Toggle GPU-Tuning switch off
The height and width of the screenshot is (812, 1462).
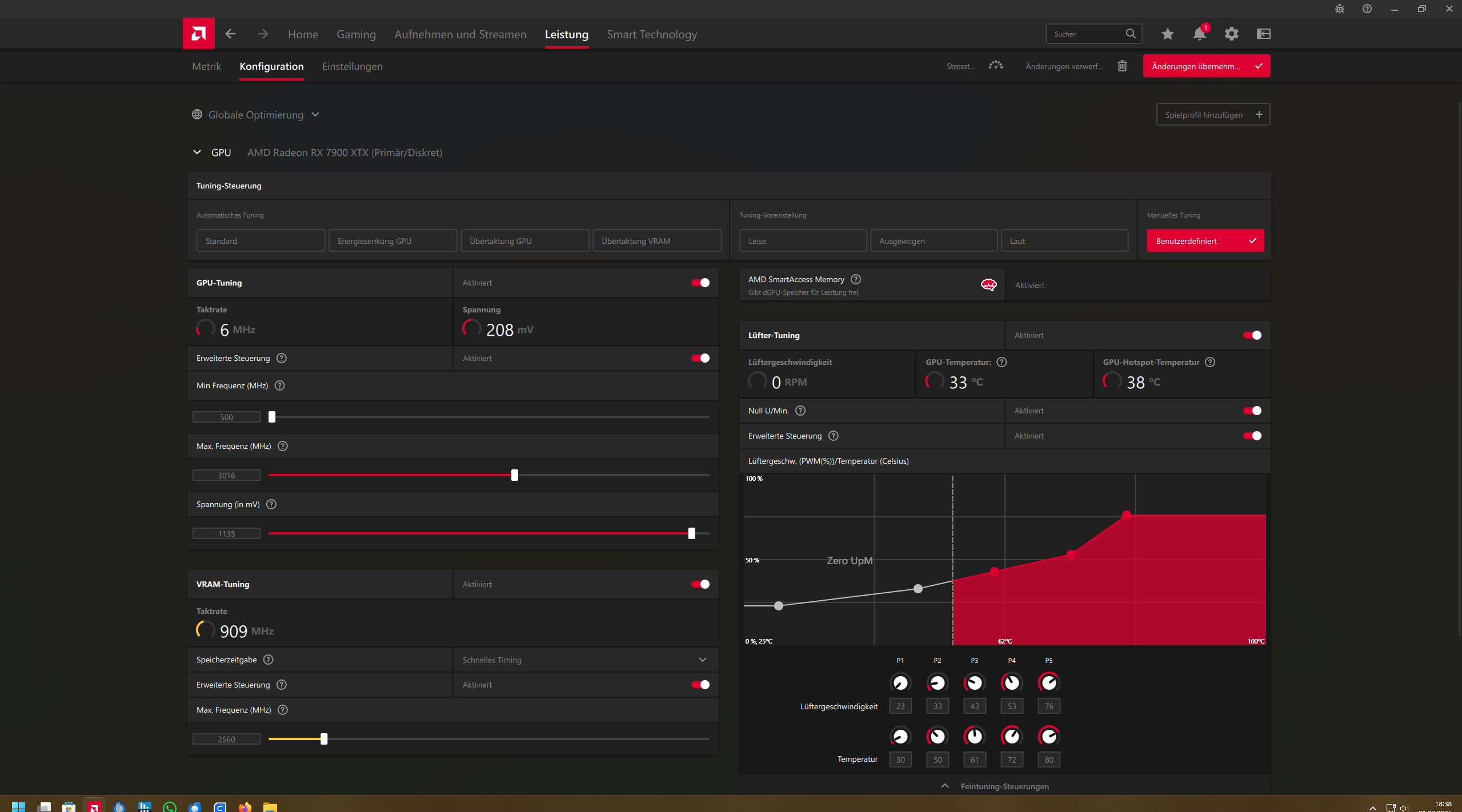700,283
